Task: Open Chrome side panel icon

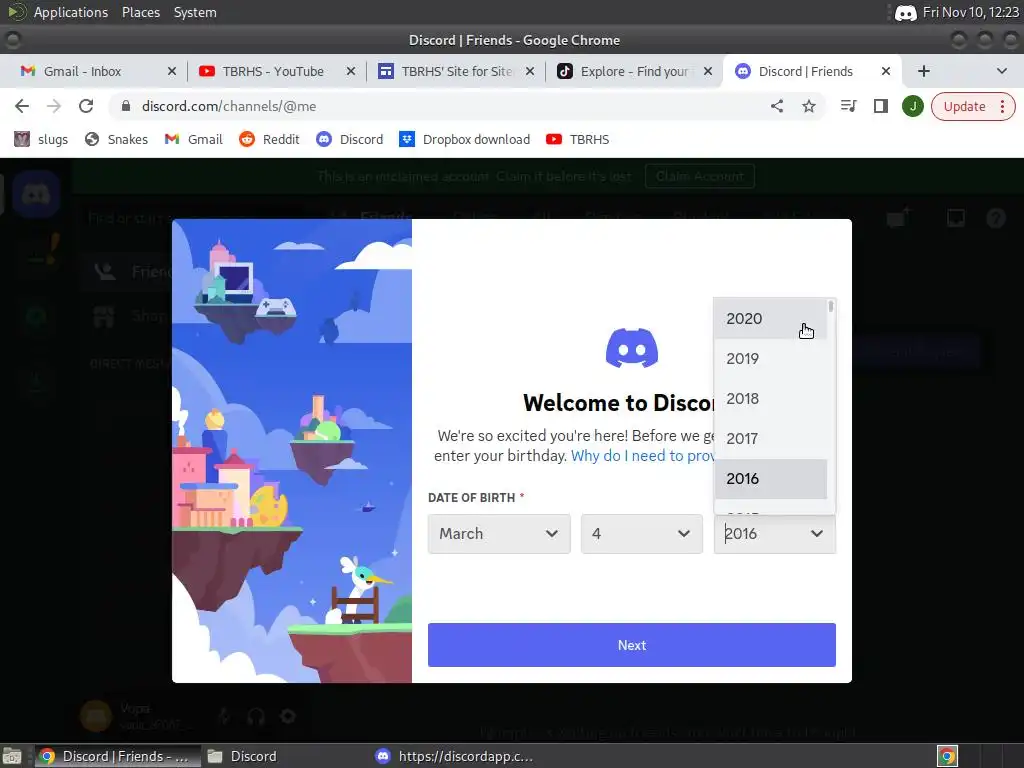Action: (x=880, y=106)
